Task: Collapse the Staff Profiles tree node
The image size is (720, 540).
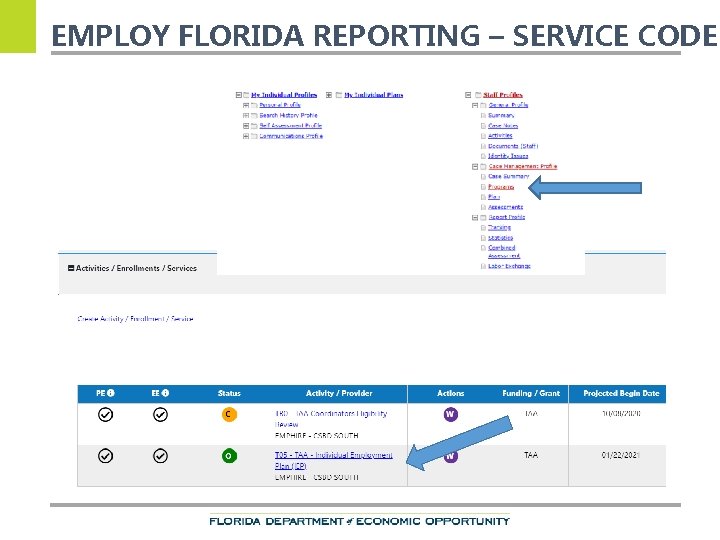Action: tap(468, 95)
